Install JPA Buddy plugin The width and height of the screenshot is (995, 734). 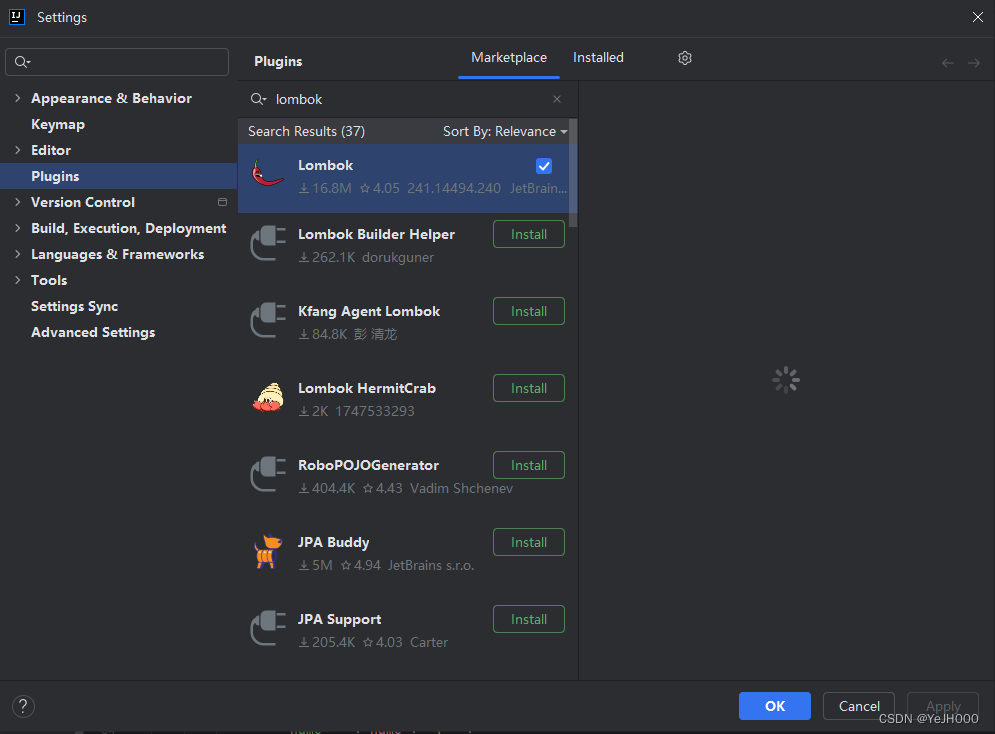coord(529,542)
